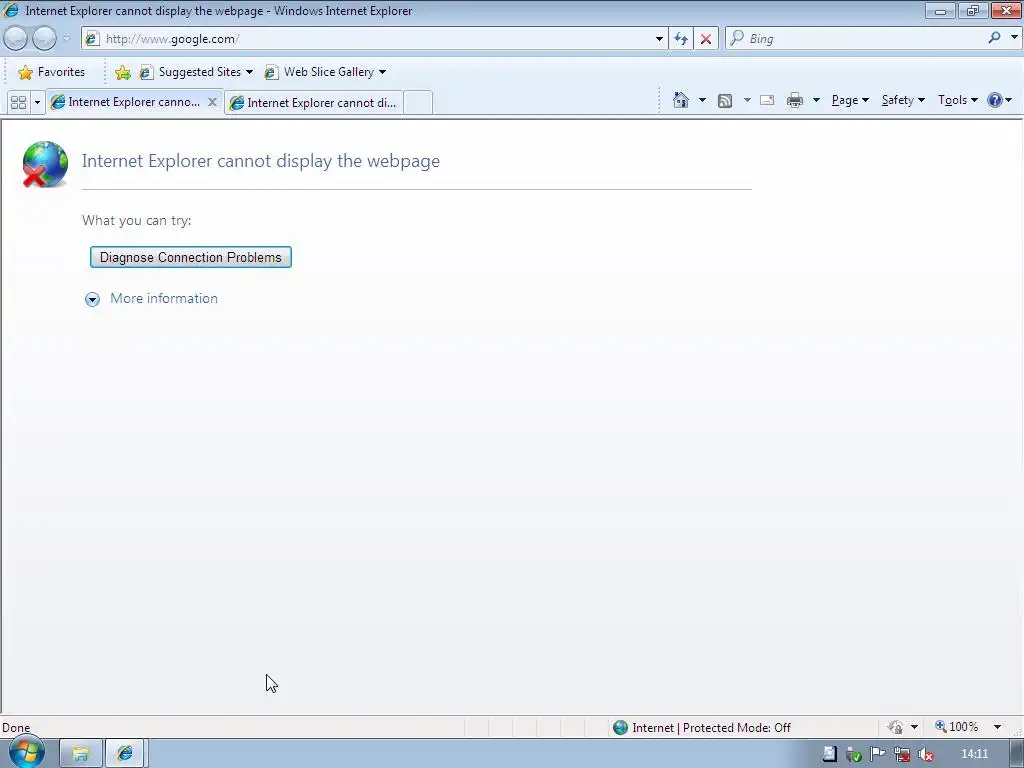Image resolution: width=1024 pixels, height=768 pixels.
Task: Open the Safety menu
Action: click(x=903, y=100)
